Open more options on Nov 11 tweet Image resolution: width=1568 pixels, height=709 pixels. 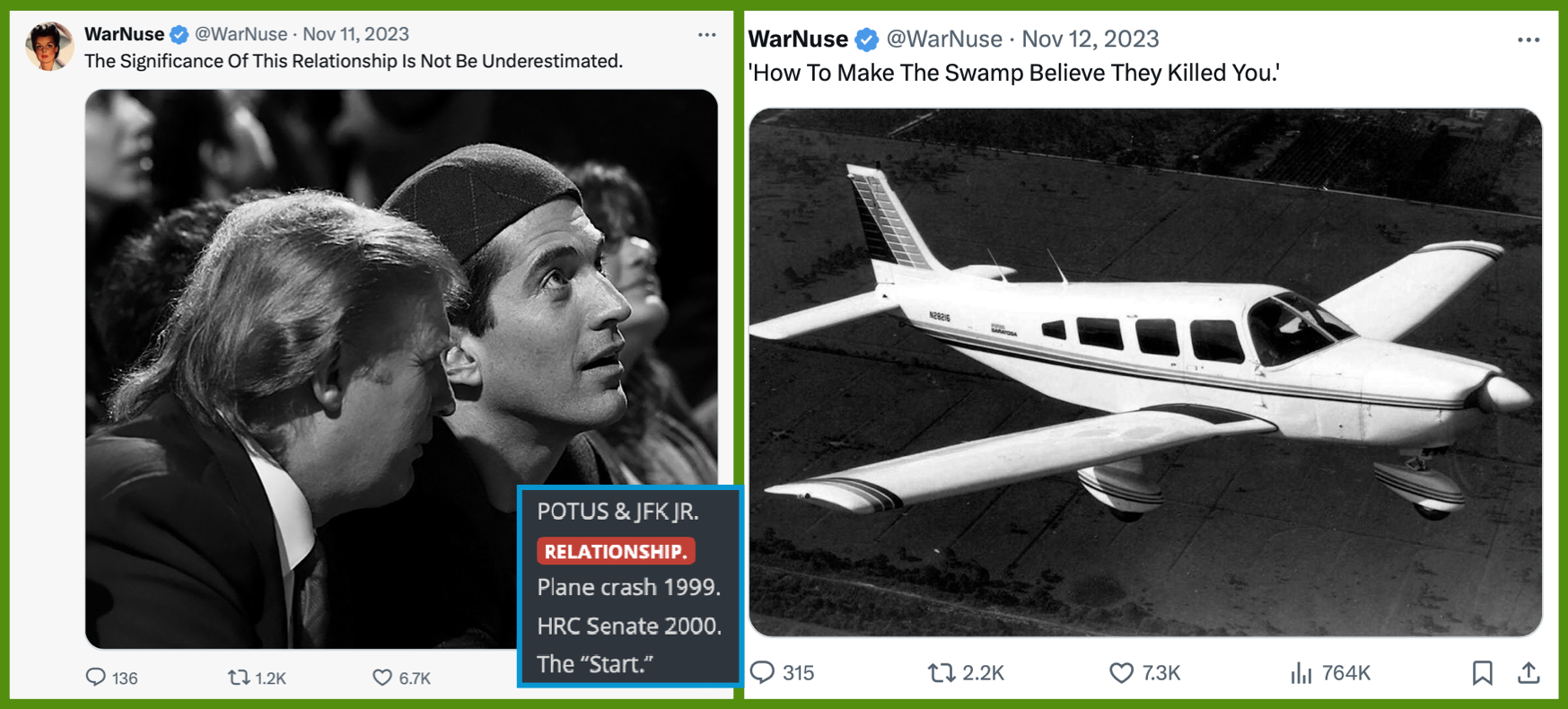706,35
